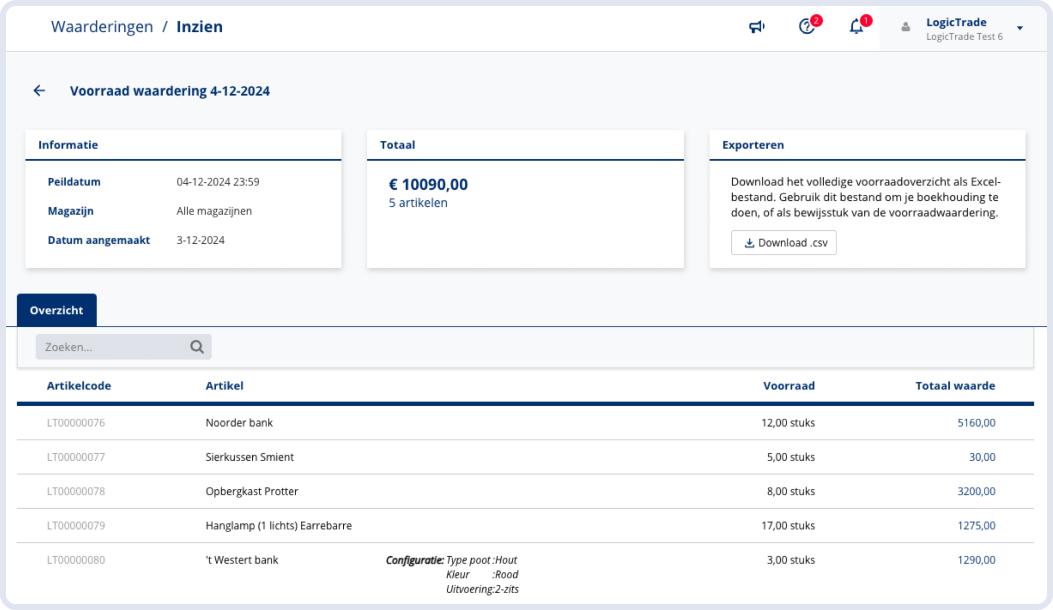Click the user avatar icon beside LogicTrade
The height and width of the screenshot is (610, 1053).
pyautogui.click(x=906, y=28)
